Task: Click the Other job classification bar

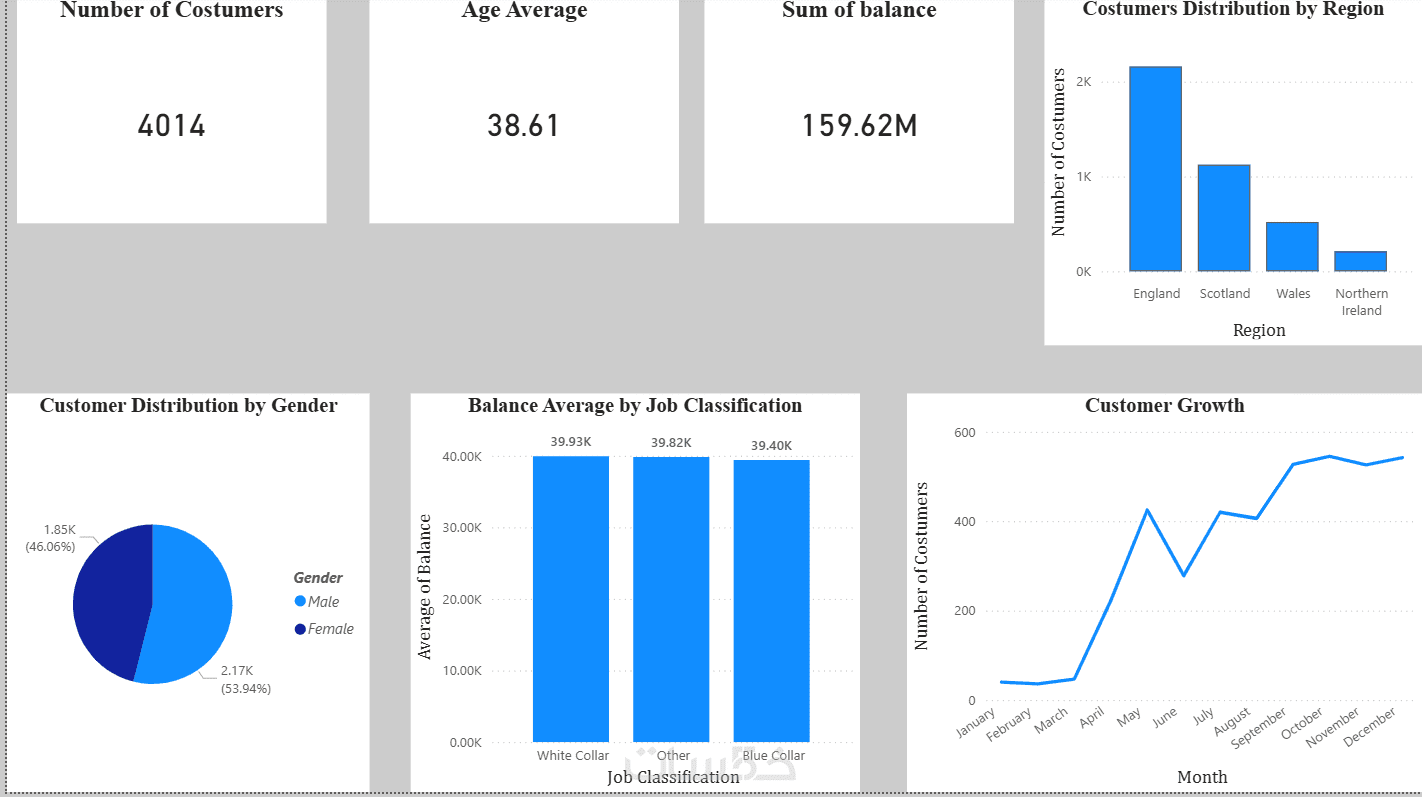Action: pyautogui.click(x=671, y=599)
